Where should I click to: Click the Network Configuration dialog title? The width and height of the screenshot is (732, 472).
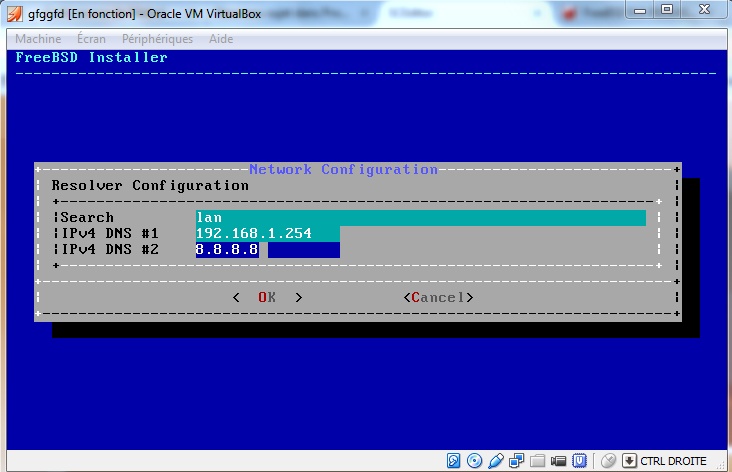344,169
